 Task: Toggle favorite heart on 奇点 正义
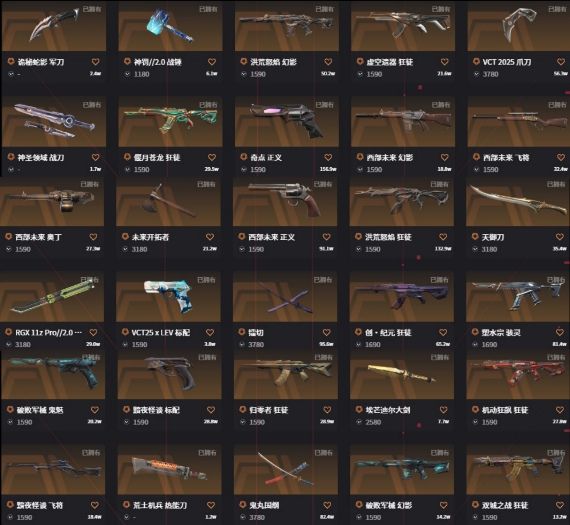328,157
